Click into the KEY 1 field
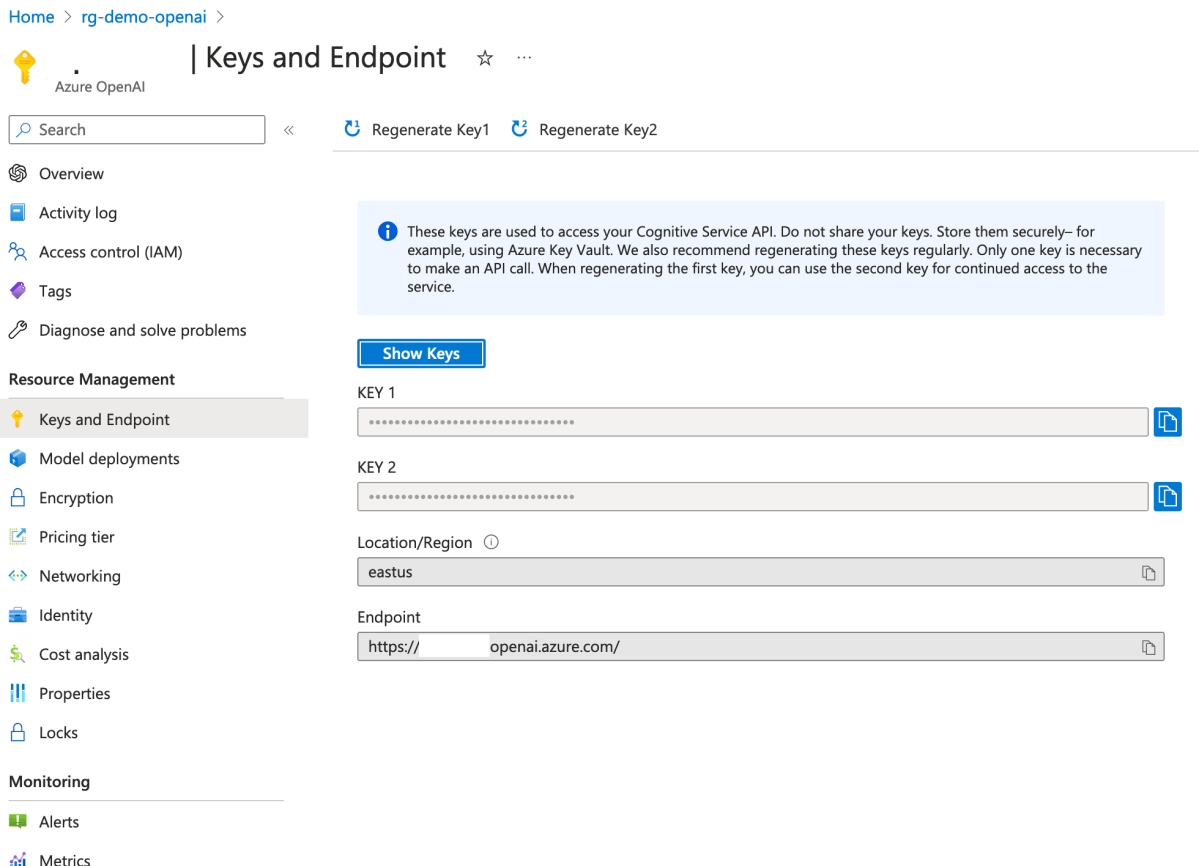 pos(752,422)
